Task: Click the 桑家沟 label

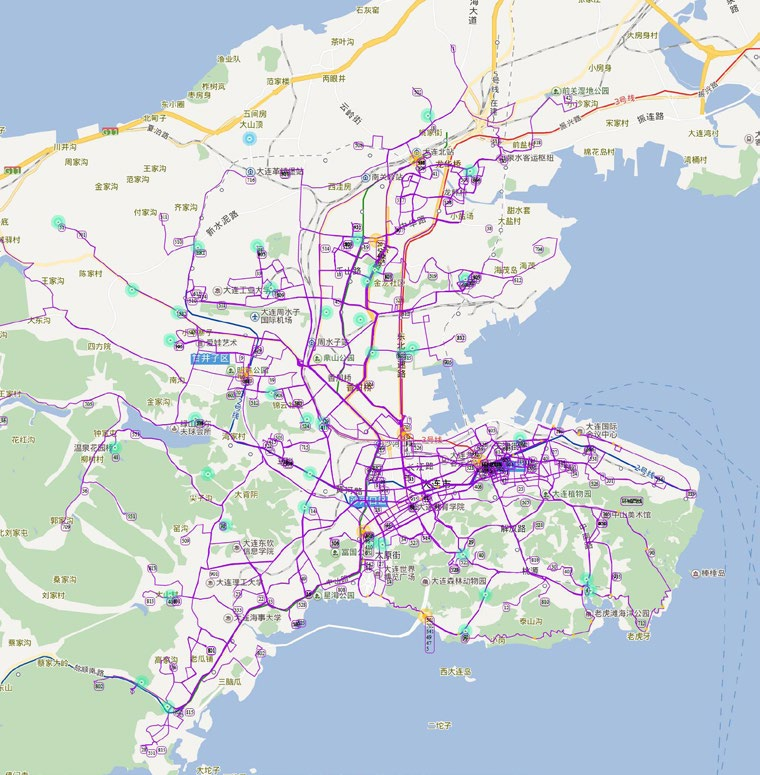Action: click(64, 579)
